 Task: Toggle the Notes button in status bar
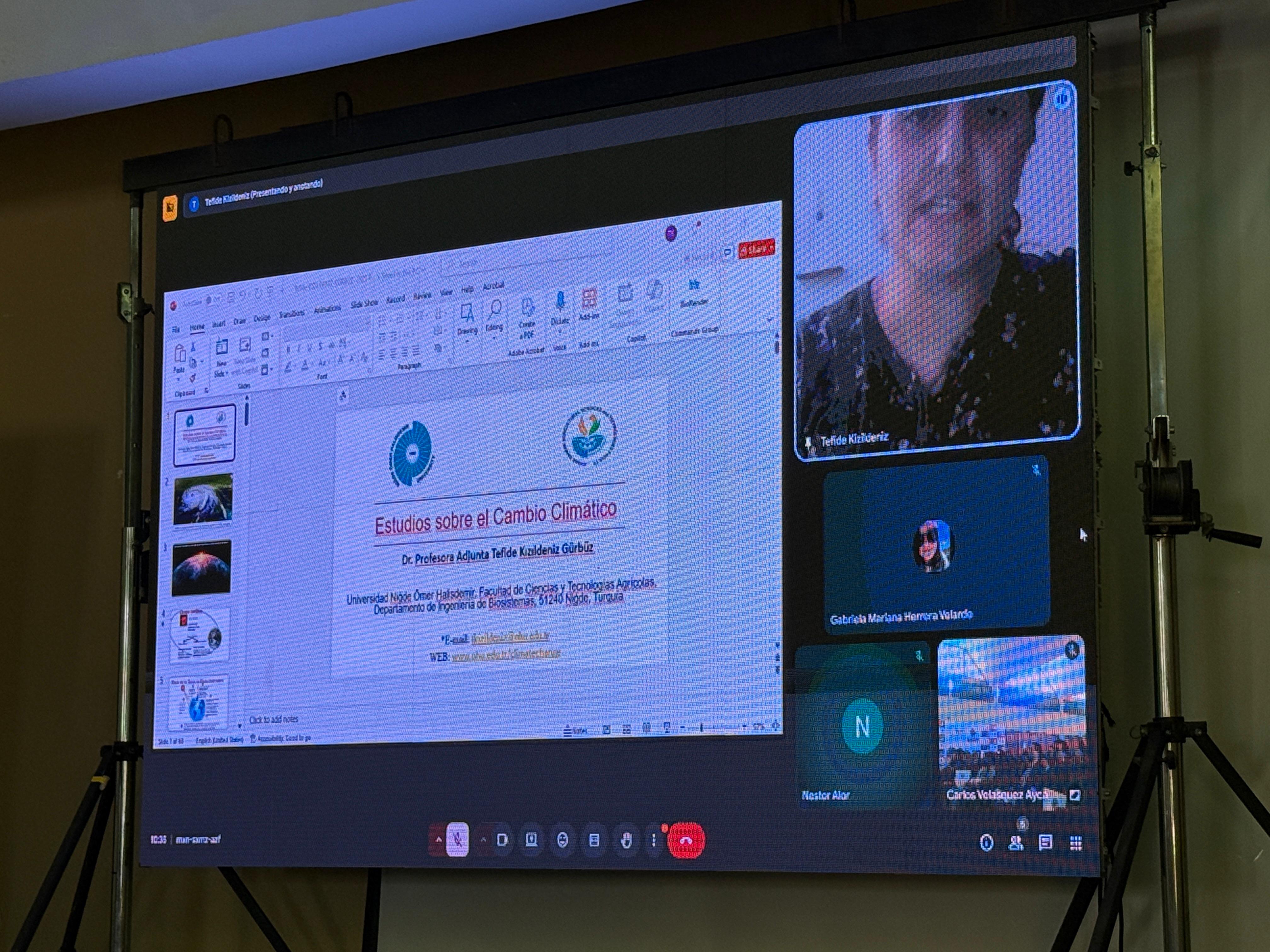pyautogui.click(x=576, y=730)
